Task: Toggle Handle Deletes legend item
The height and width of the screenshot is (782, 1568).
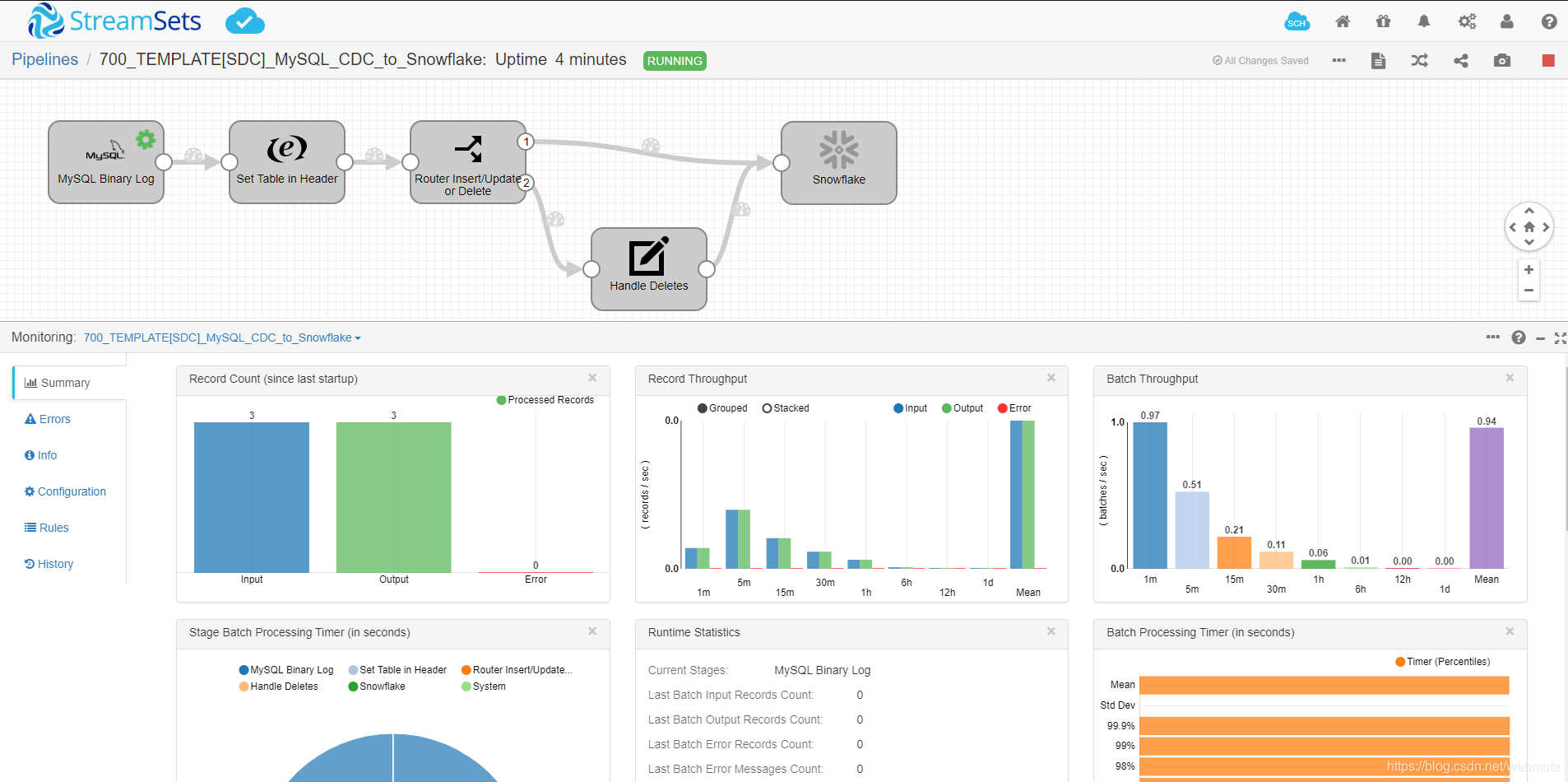Action: pos(278,687)
